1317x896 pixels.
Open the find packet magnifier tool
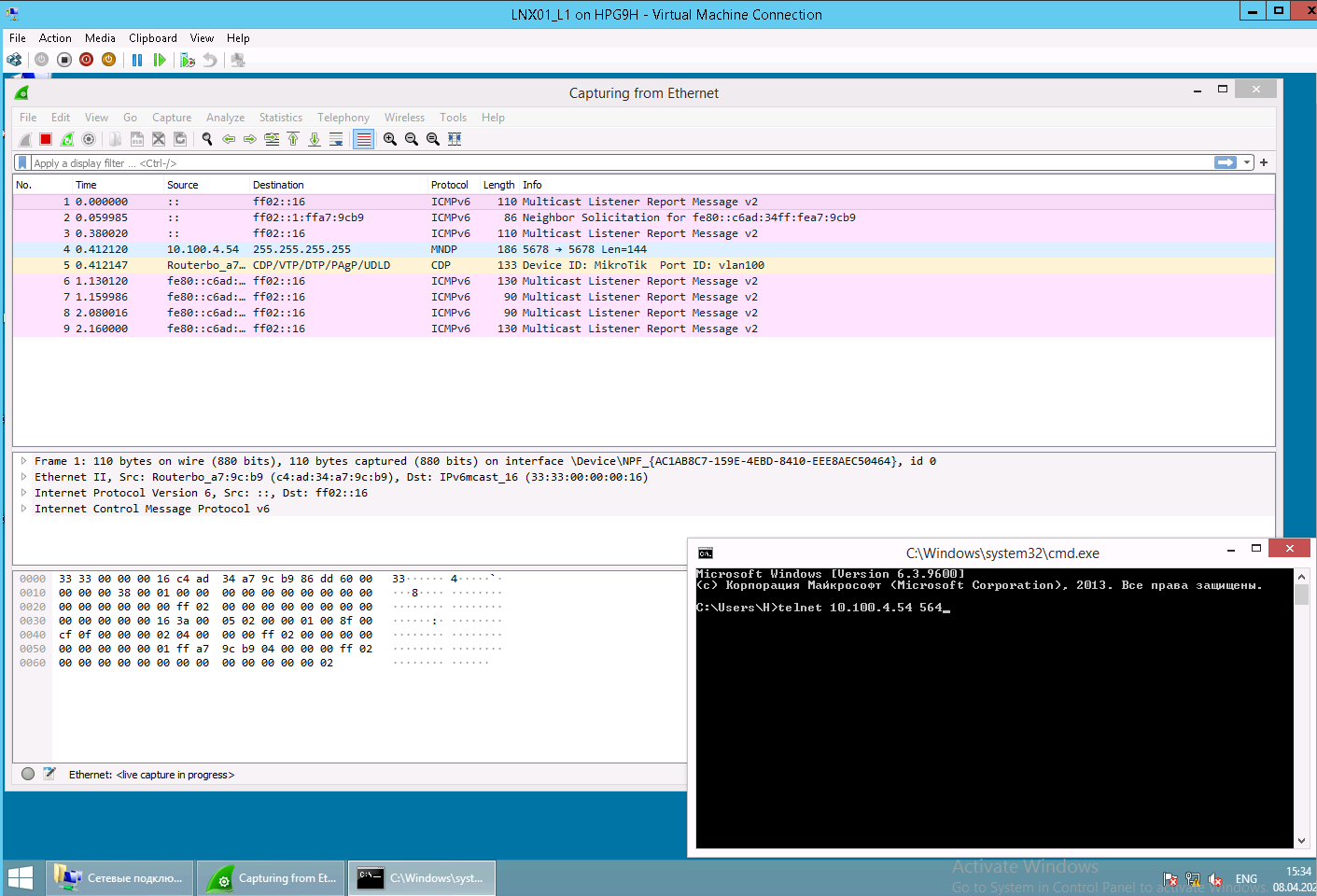(206, 138)
